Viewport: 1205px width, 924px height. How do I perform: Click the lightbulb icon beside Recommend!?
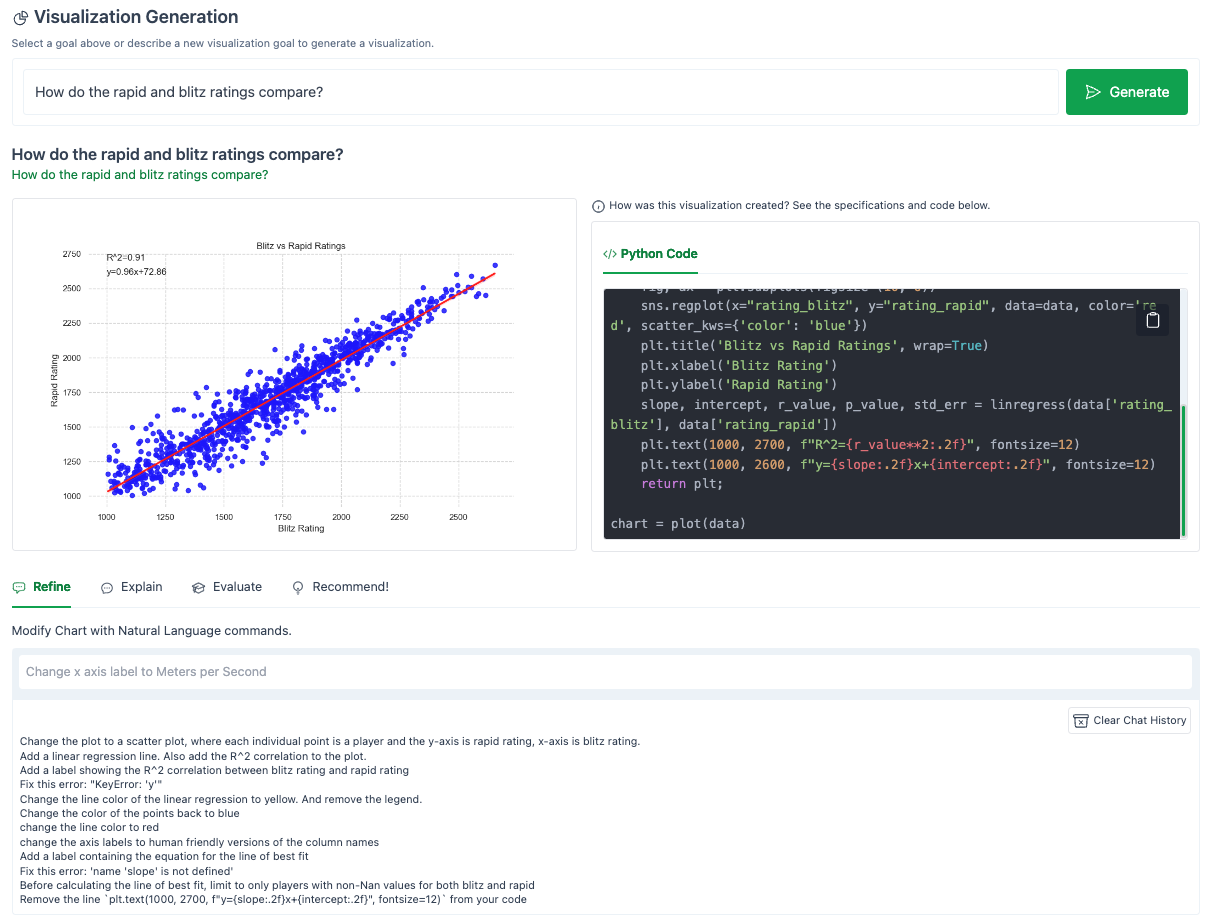point(298,587)
